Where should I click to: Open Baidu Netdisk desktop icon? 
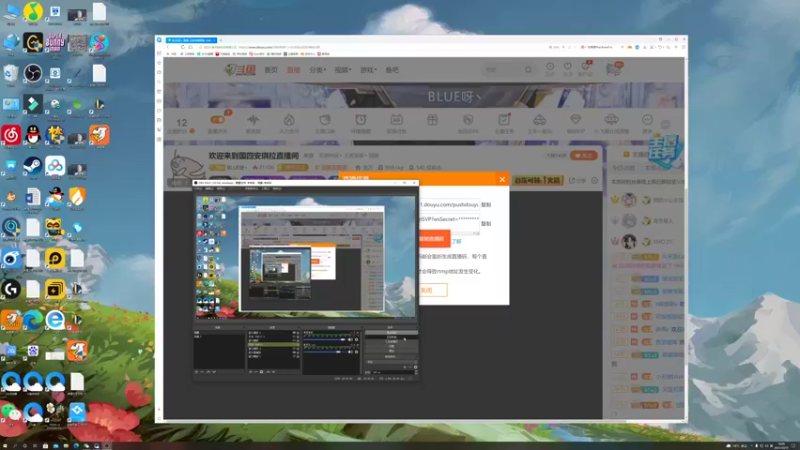55,166
